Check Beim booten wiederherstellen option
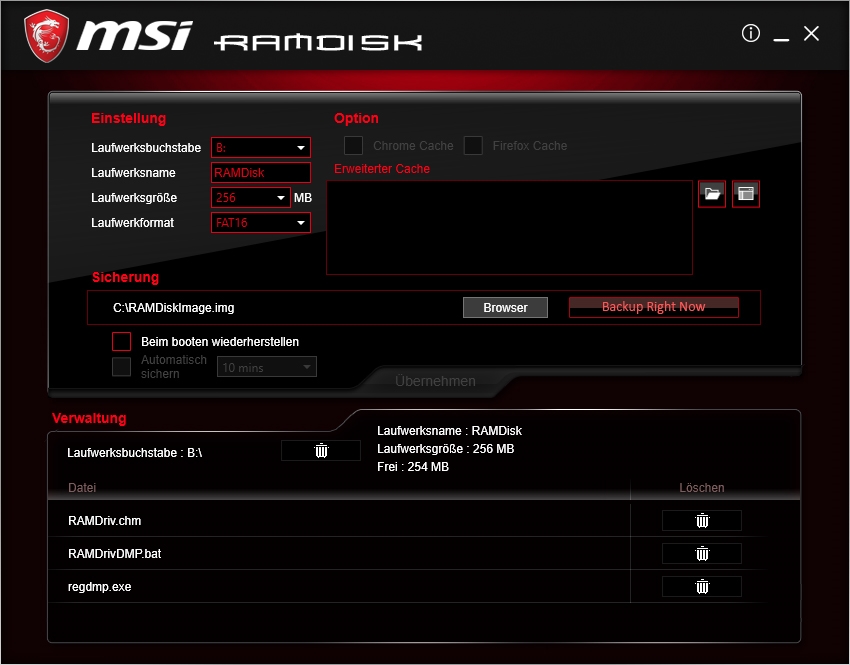The image size is (850, 665). [122, 342]
